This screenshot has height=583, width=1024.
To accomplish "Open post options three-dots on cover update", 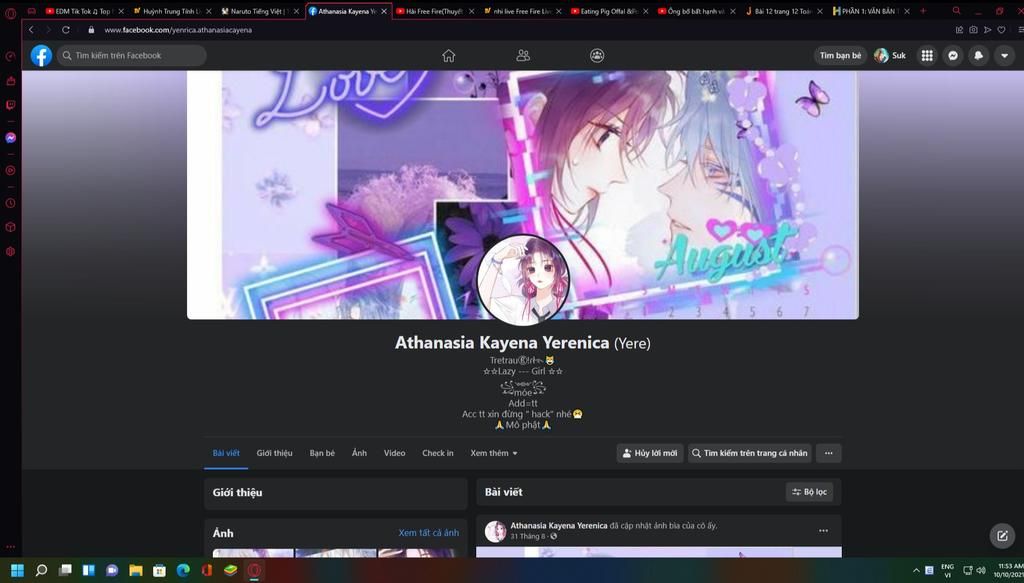I will pyautogui.click(x=823, y=531).
